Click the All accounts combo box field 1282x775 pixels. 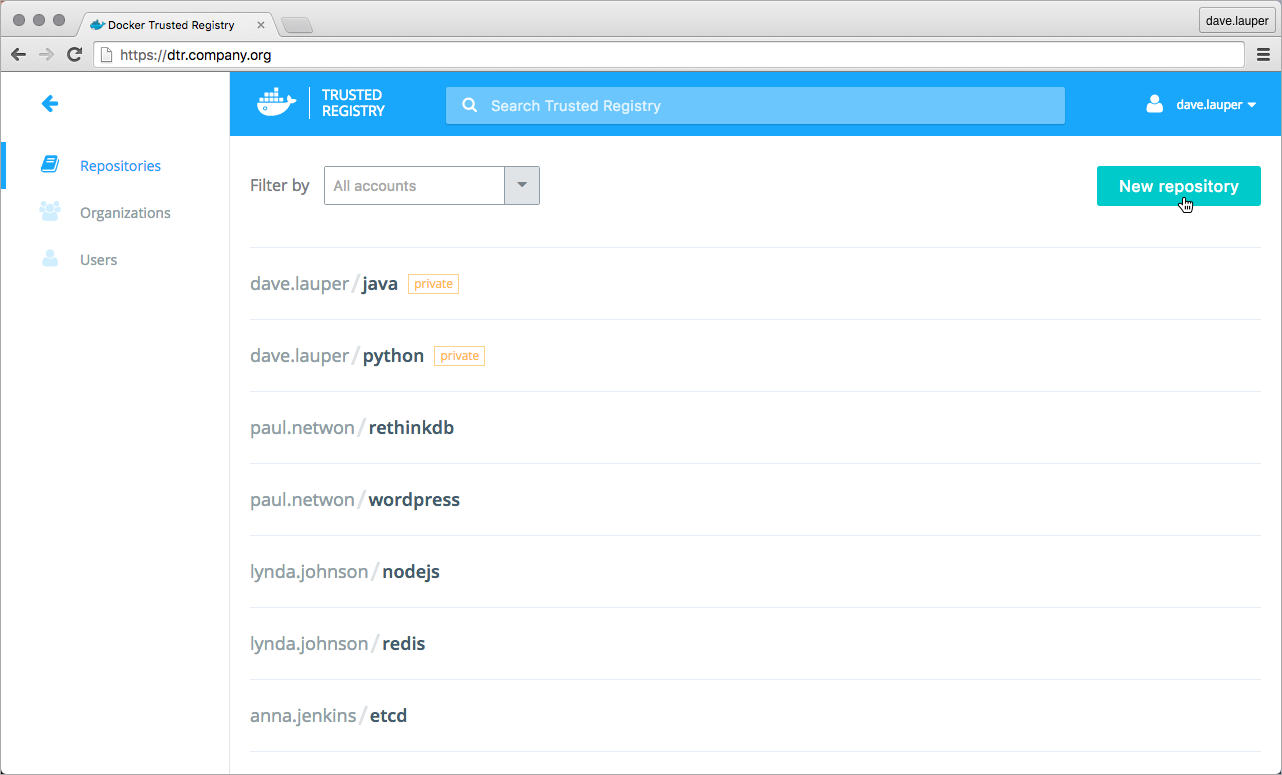tap(414, 186)
